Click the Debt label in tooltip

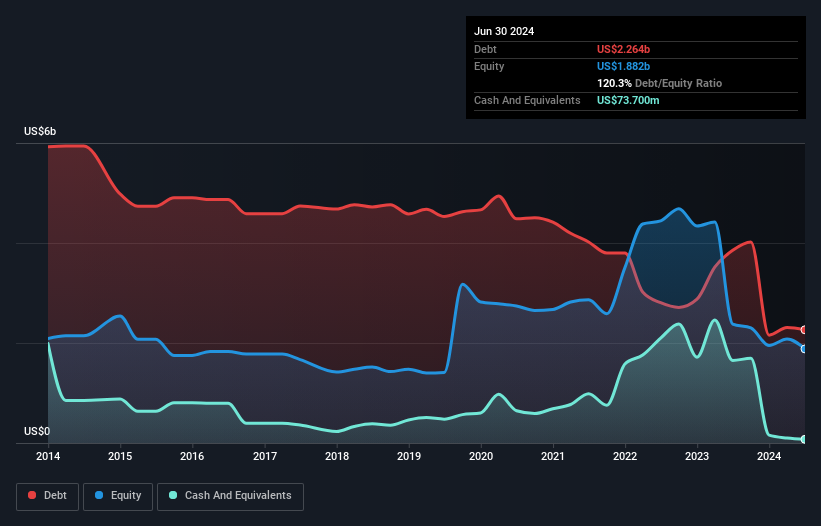(x=485, y=49)
